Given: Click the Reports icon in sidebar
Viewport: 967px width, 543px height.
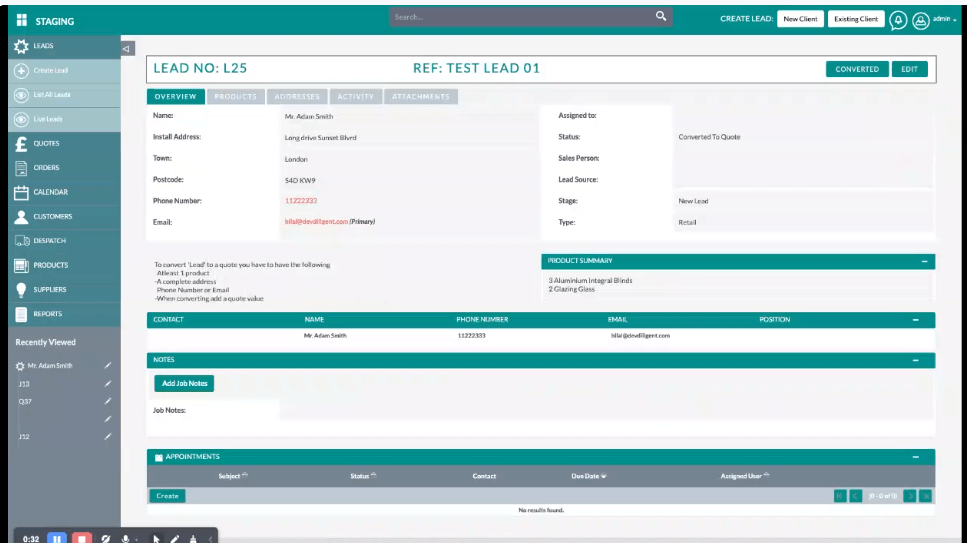Looking at the screenshot, I should pos(21,314).
